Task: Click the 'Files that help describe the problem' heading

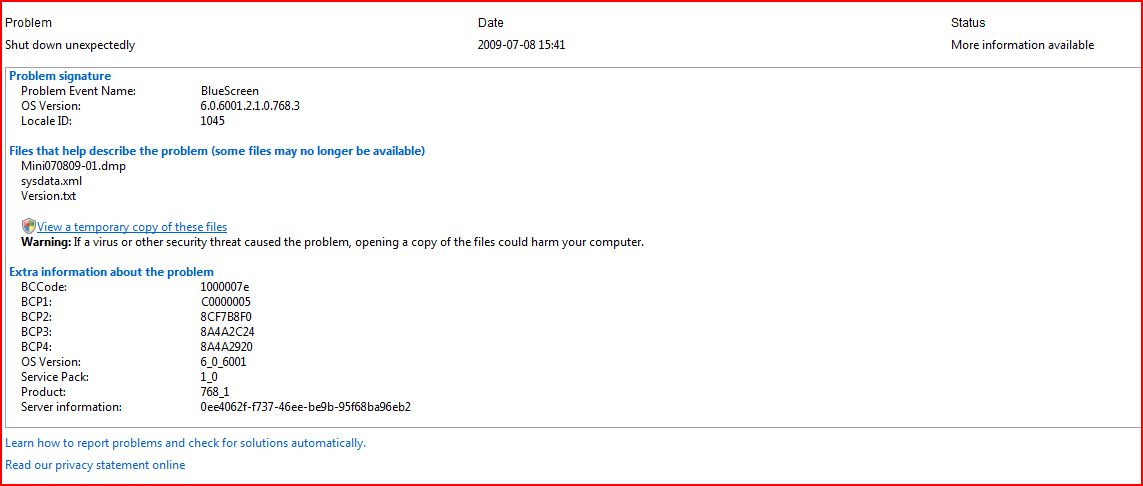Action: 217,151
